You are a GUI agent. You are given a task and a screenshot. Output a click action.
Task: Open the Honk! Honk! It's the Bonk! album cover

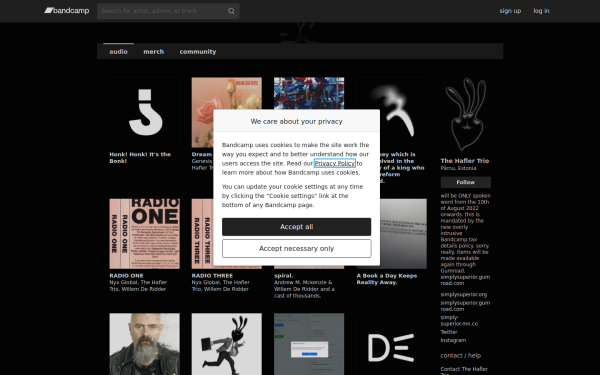coord(144,112)
